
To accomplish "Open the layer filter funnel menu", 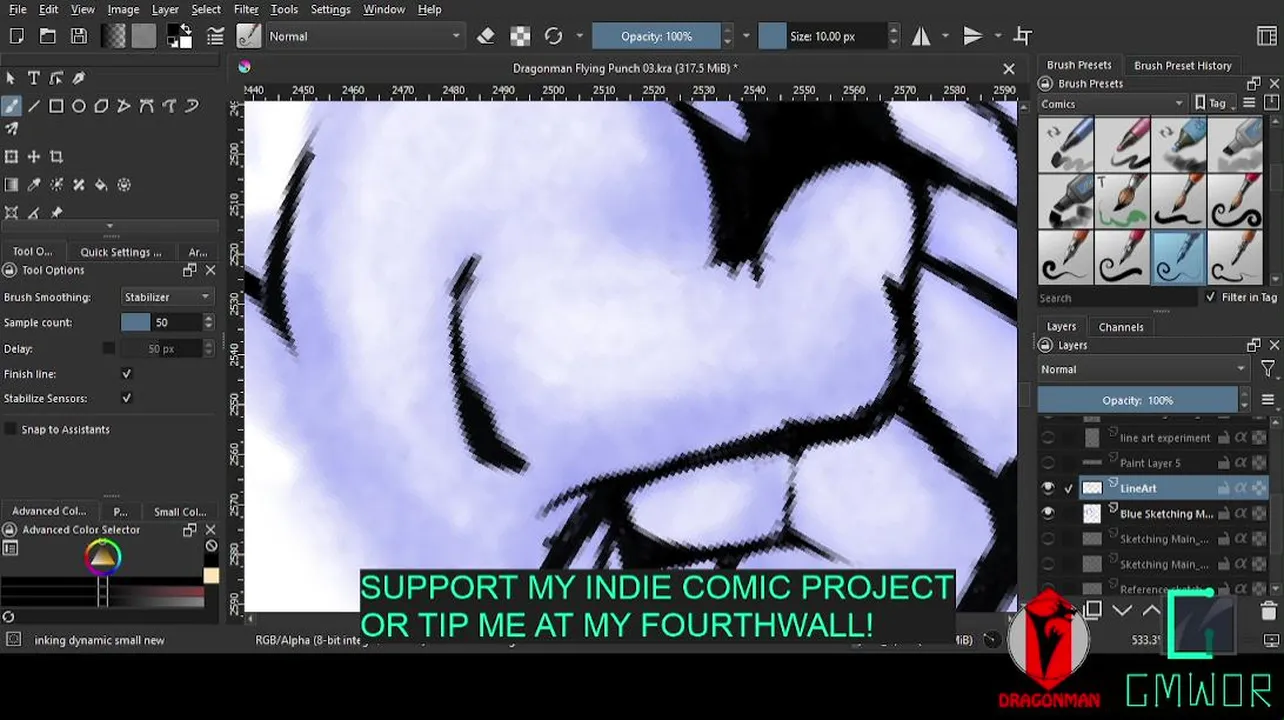I will pyautogui.click(x=1267, y=369).
